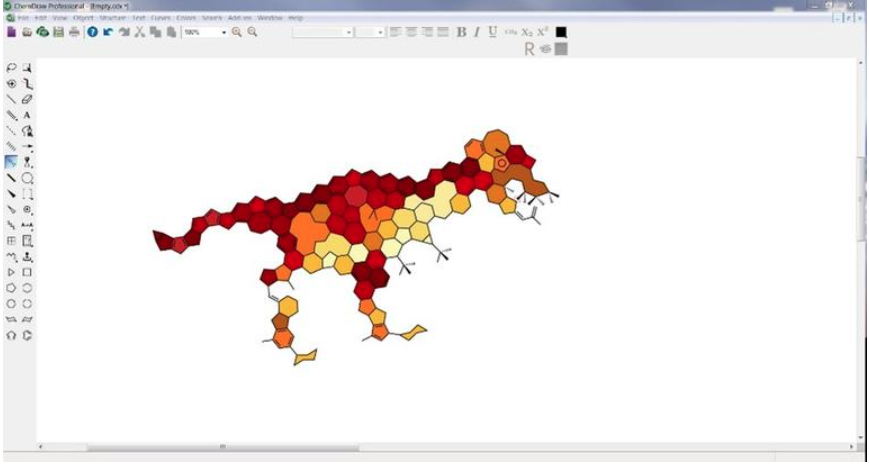Toggle Superscript X² formatting
The height and width of the screenshot is (465, 869).
[x=543, y=32]
